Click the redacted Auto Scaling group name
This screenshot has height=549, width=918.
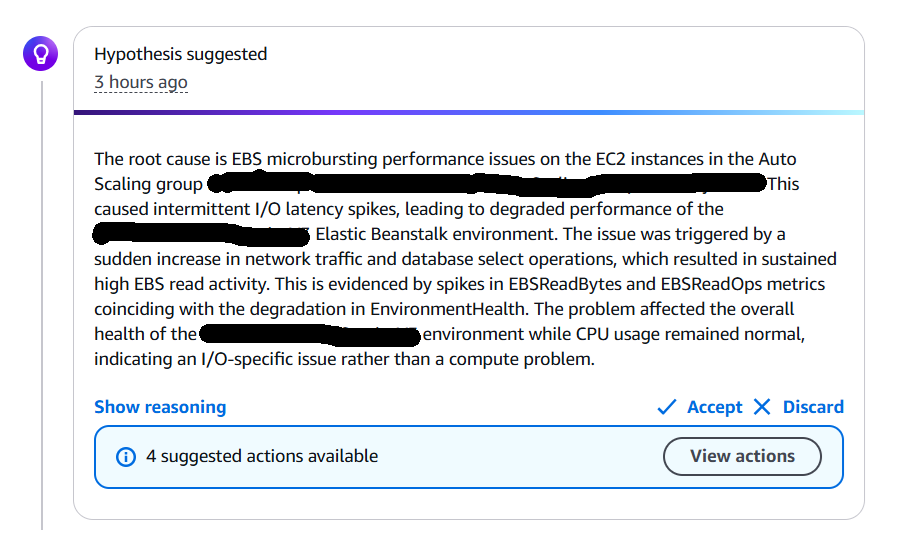coord(486,184)
